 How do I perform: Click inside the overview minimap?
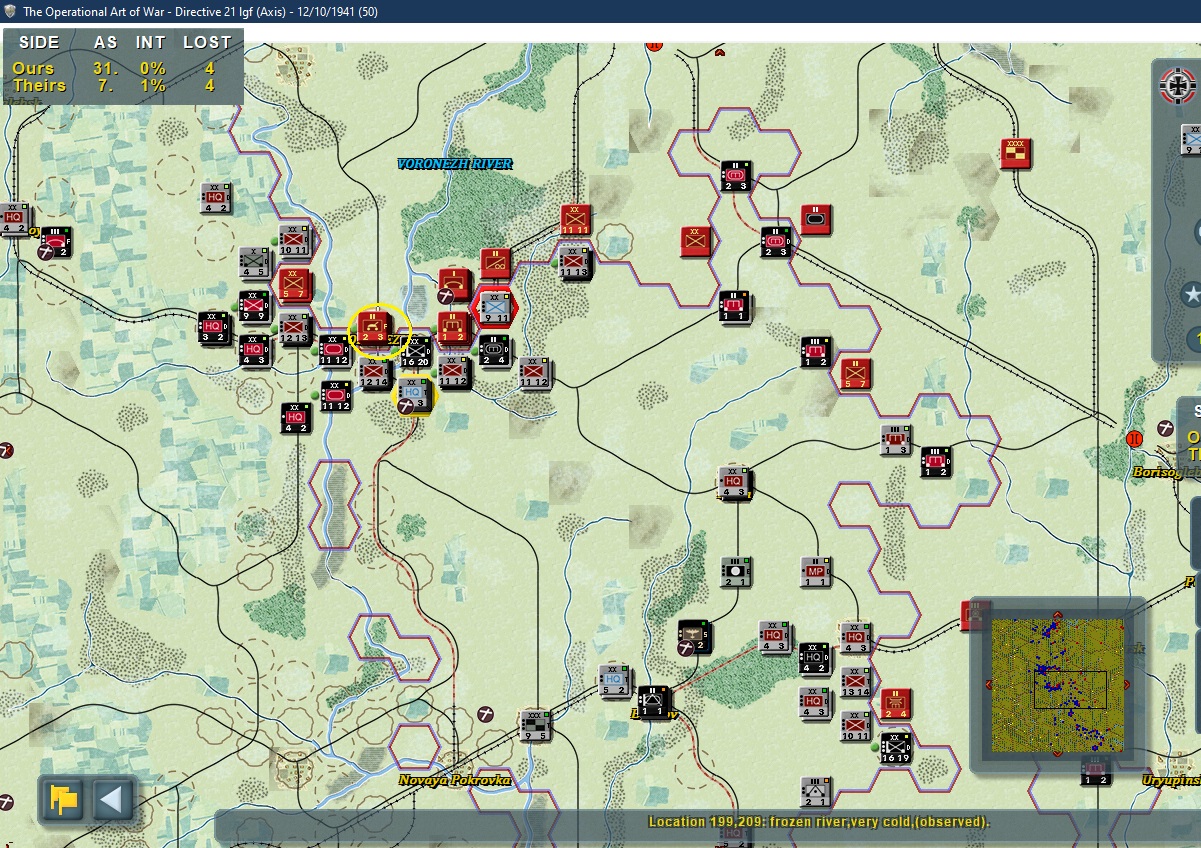point(1057,685)
